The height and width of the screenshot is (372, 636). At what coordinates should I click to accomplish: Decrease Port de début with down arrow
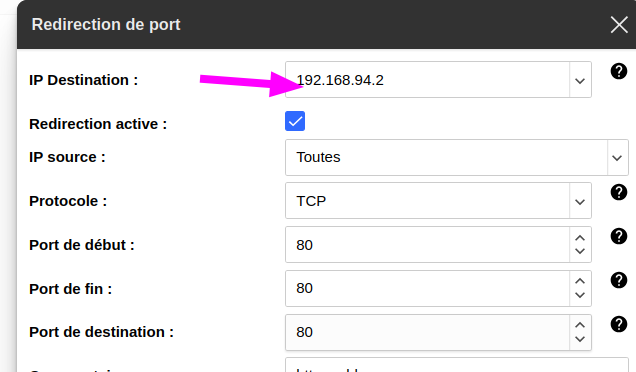(x=580, y=251)
